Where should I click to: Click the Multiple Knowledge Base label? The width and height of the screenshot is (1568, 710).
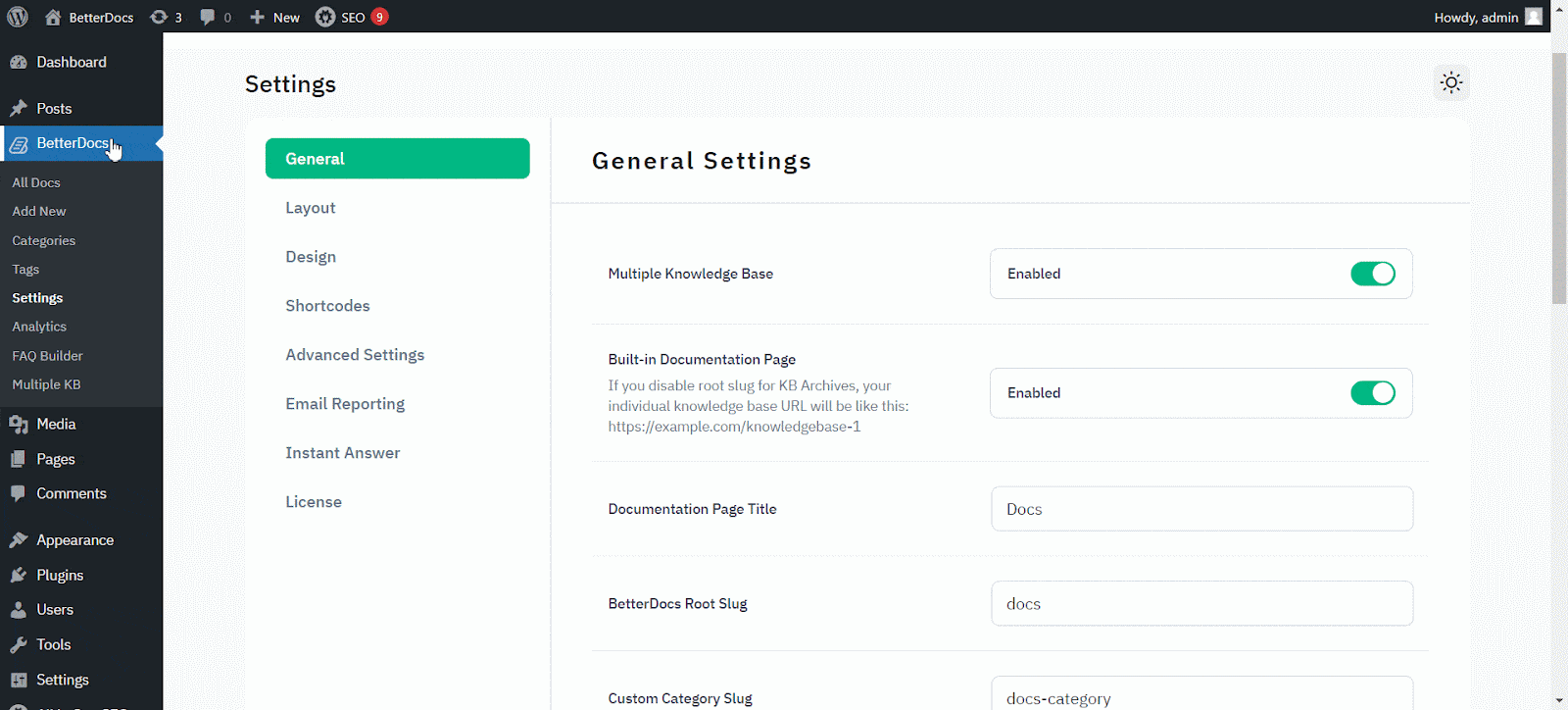(690, 274)
